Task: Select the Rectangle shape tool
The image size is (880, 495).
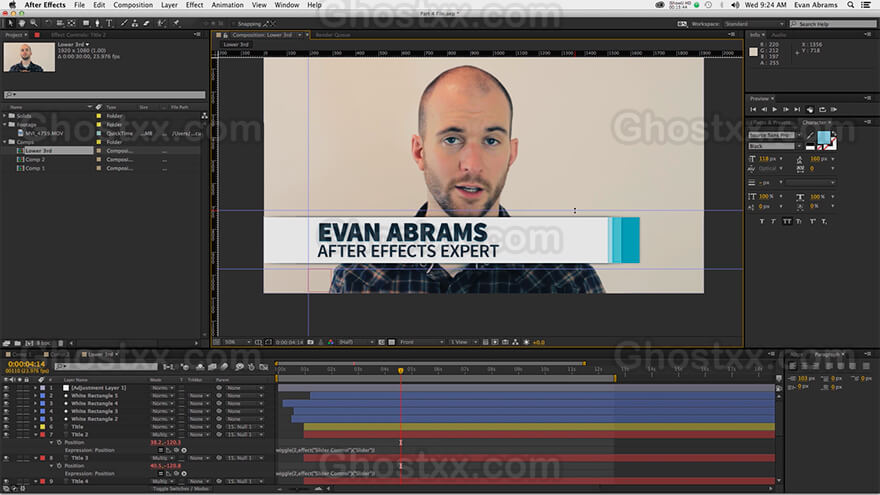Action: pyautogui.click(x=86, y=23)
